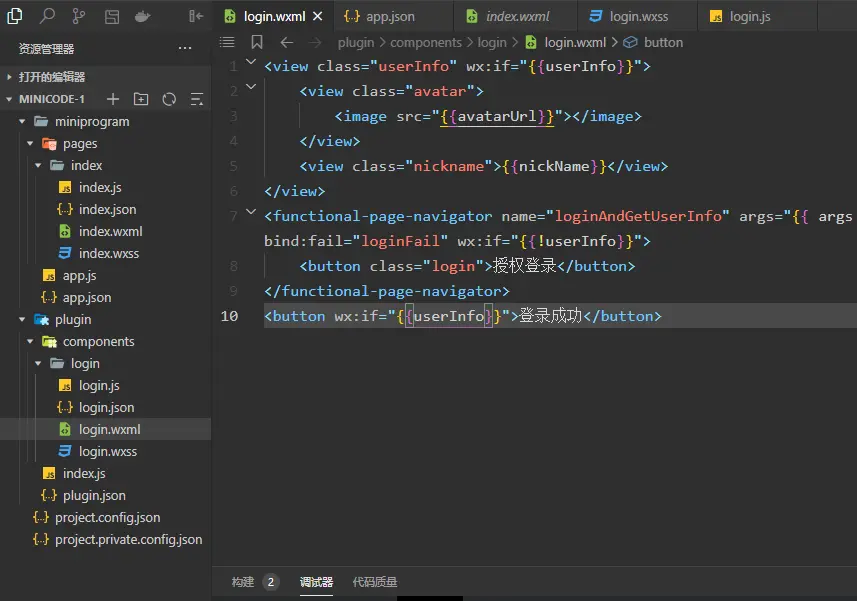Screen dimensions: 857x601
Task: Open project.config.json in the file tree
Action: pos(107,517)
